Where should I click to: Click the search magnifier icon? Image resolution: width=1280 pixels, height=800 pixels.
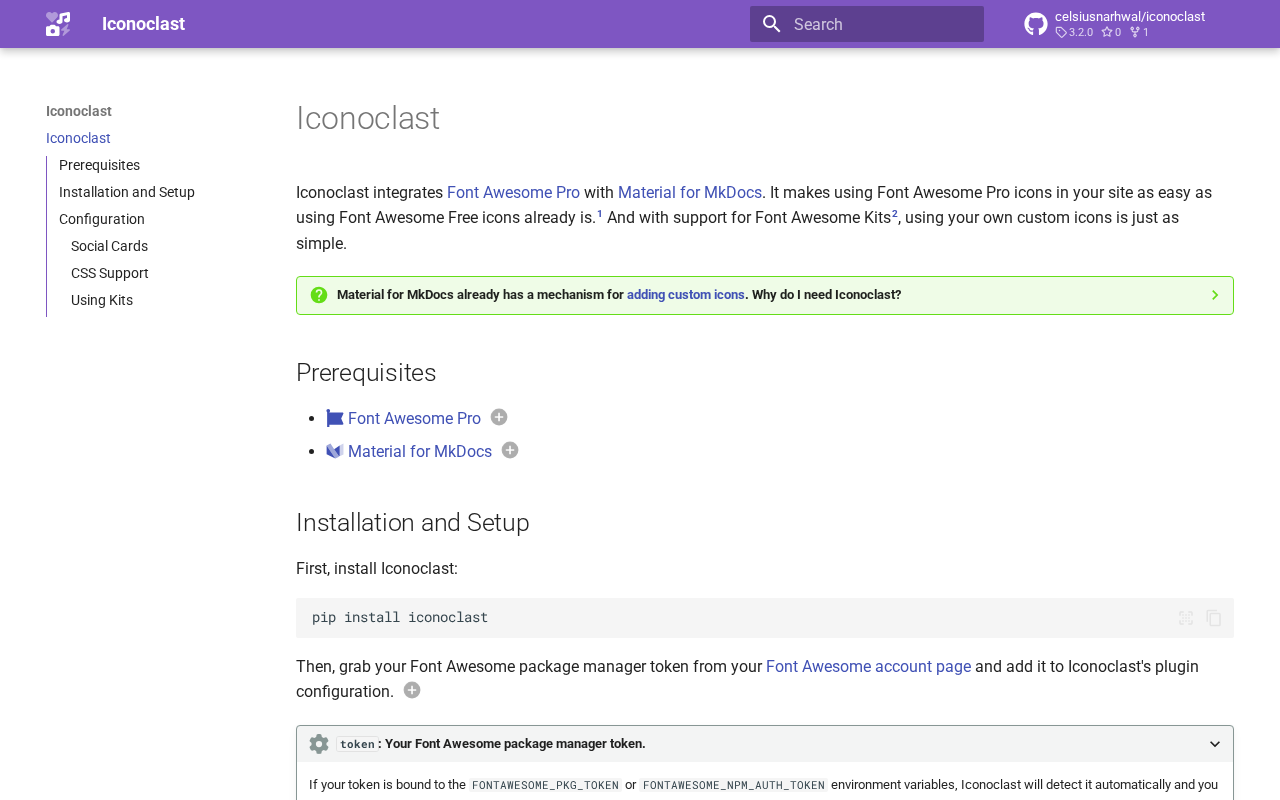pos(771,24)
